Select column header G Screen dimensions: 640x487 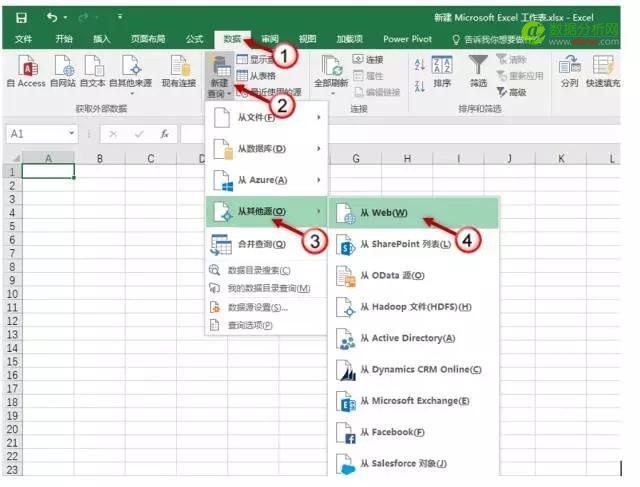tap(356, 158)
